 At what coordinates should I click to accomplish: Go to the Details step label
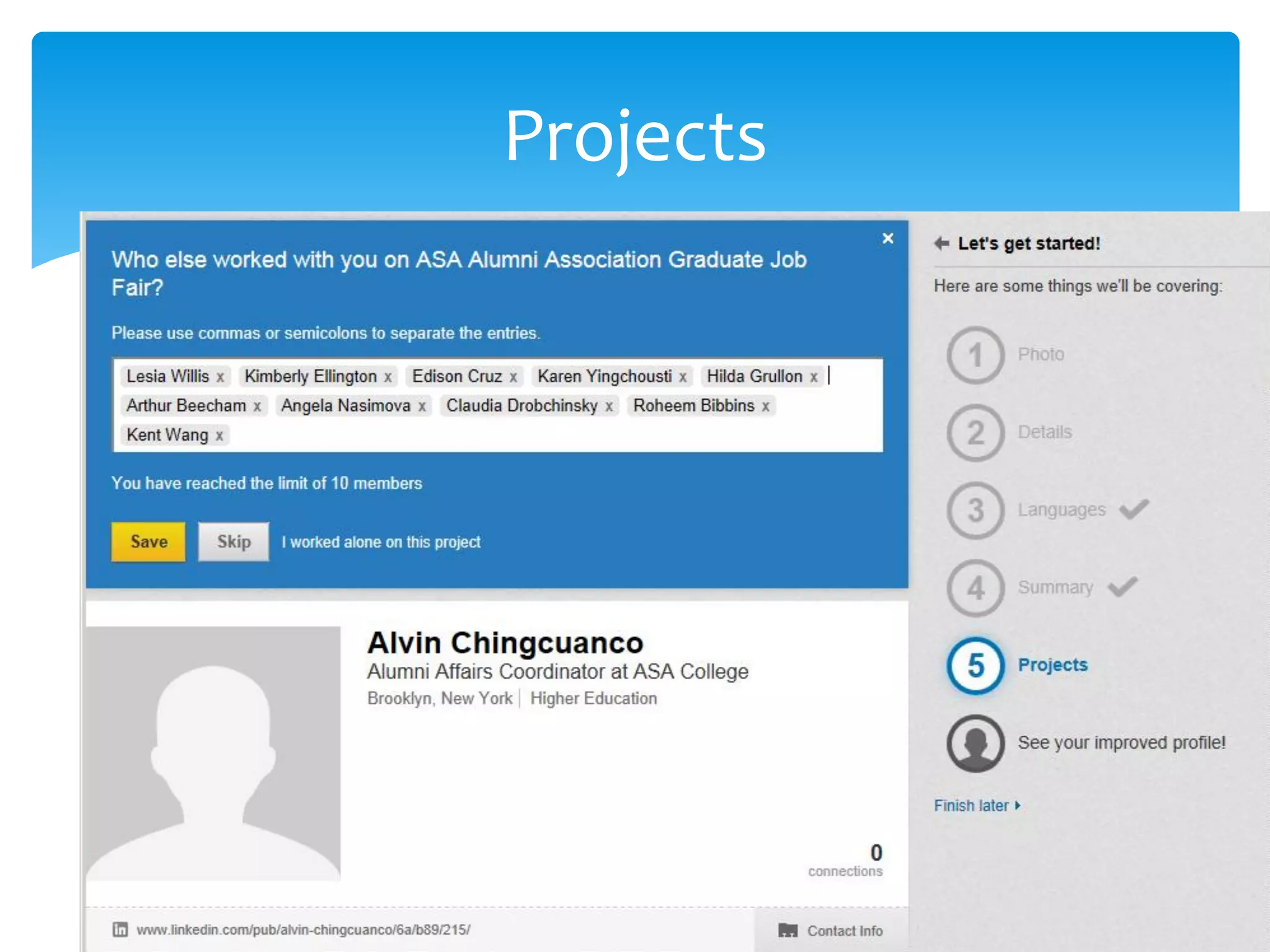(1044, 432)
